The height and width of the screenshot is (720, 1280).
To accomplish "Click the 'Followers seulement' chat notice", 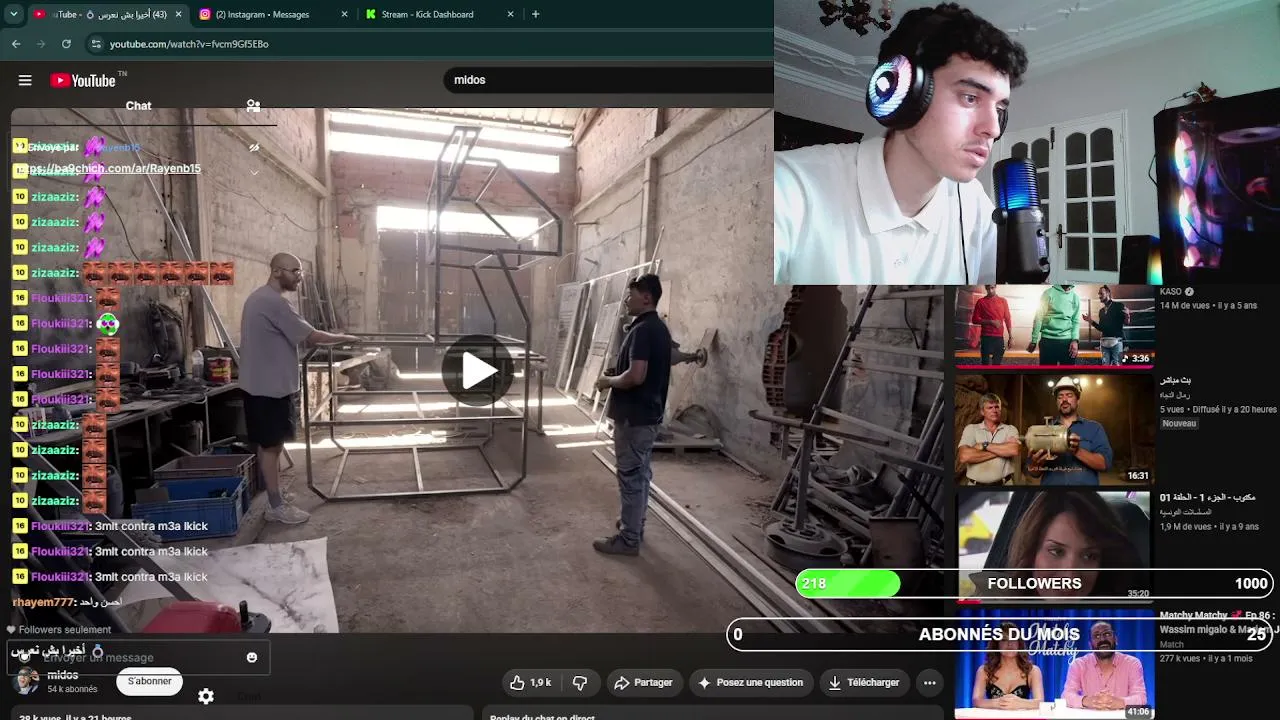I will click(59, 630).
